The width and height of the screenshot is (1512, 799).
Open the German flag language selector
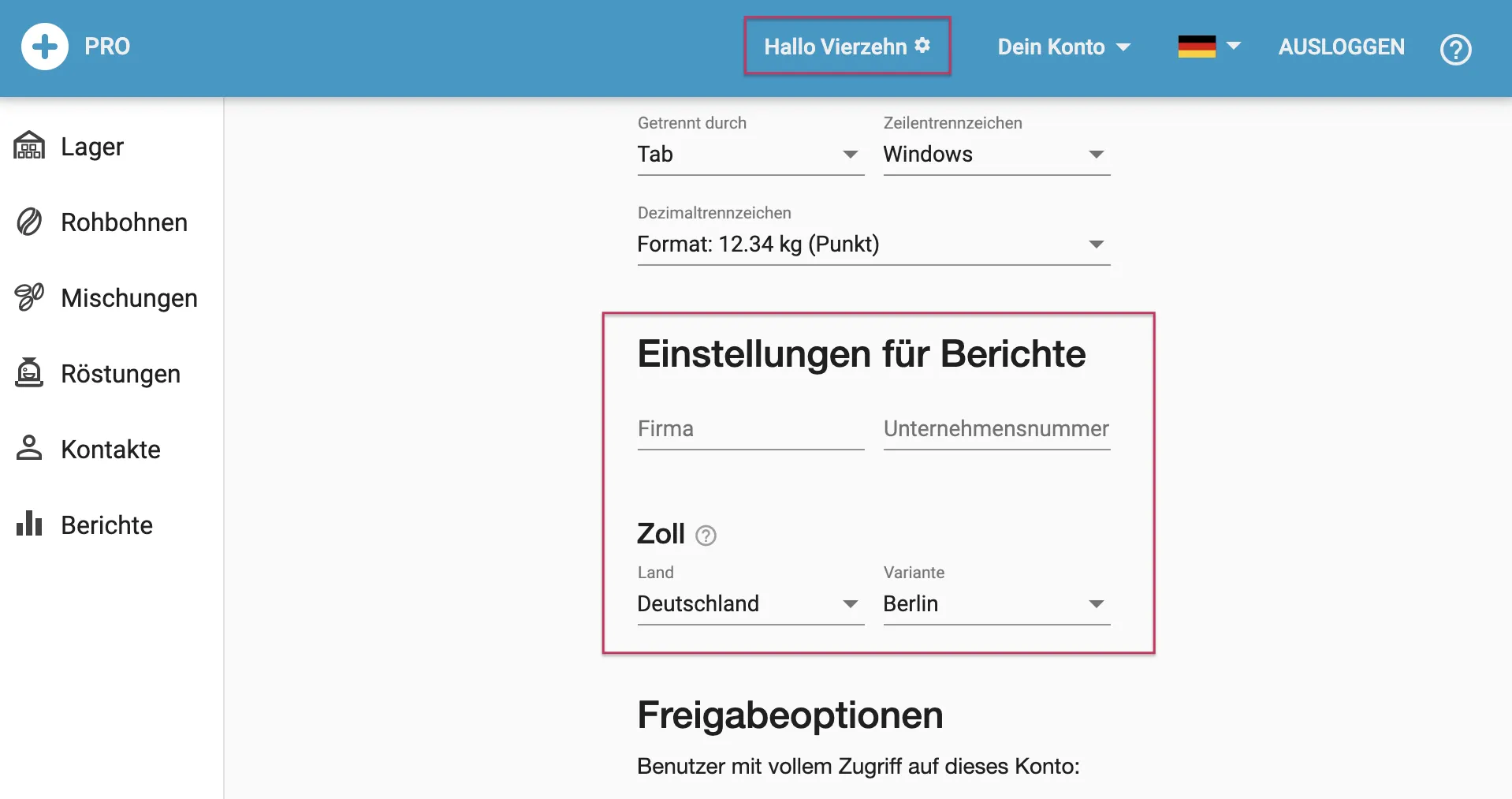coord(1208,47)
